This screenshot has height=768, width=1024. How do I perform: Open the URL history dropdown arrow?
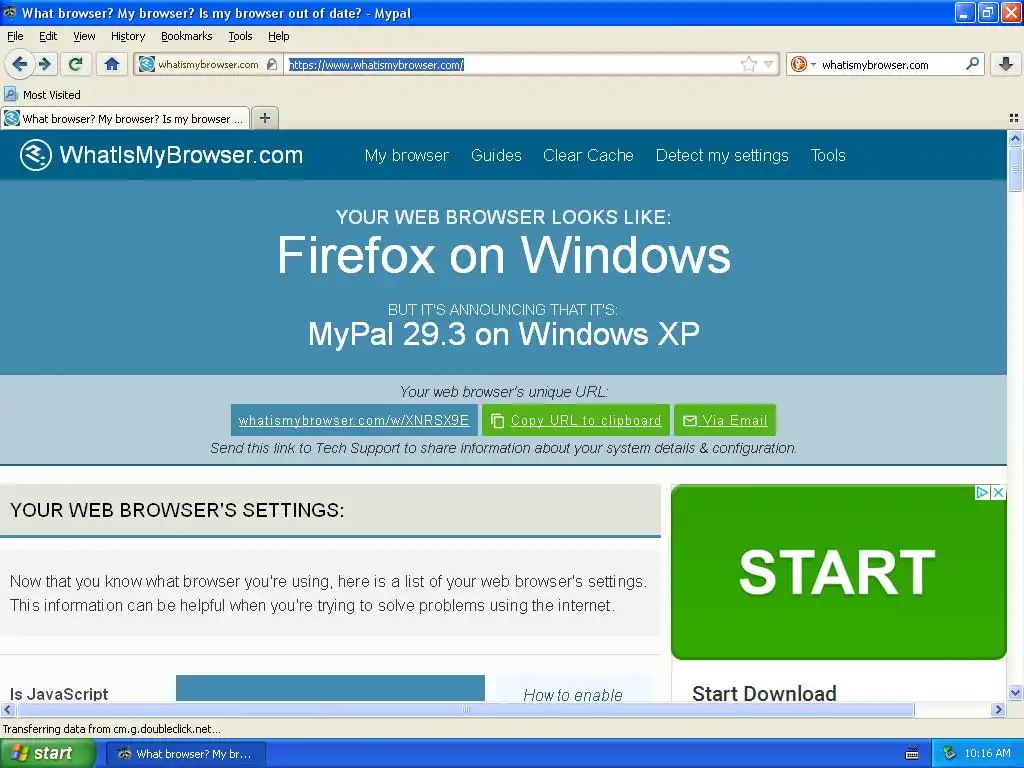[769, 64]
